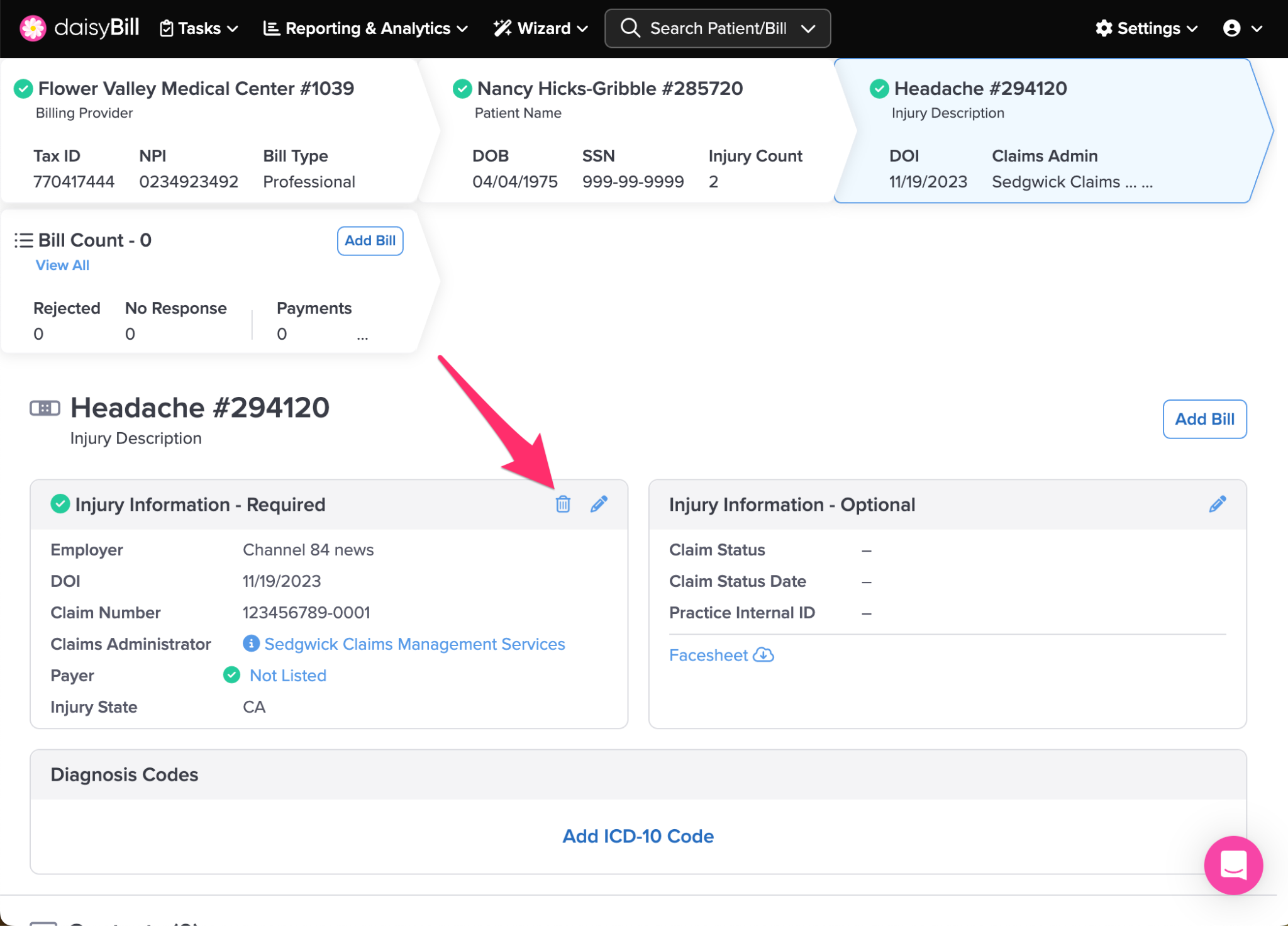Click Add Bill in Bill Count card

[x=370, y=241]
